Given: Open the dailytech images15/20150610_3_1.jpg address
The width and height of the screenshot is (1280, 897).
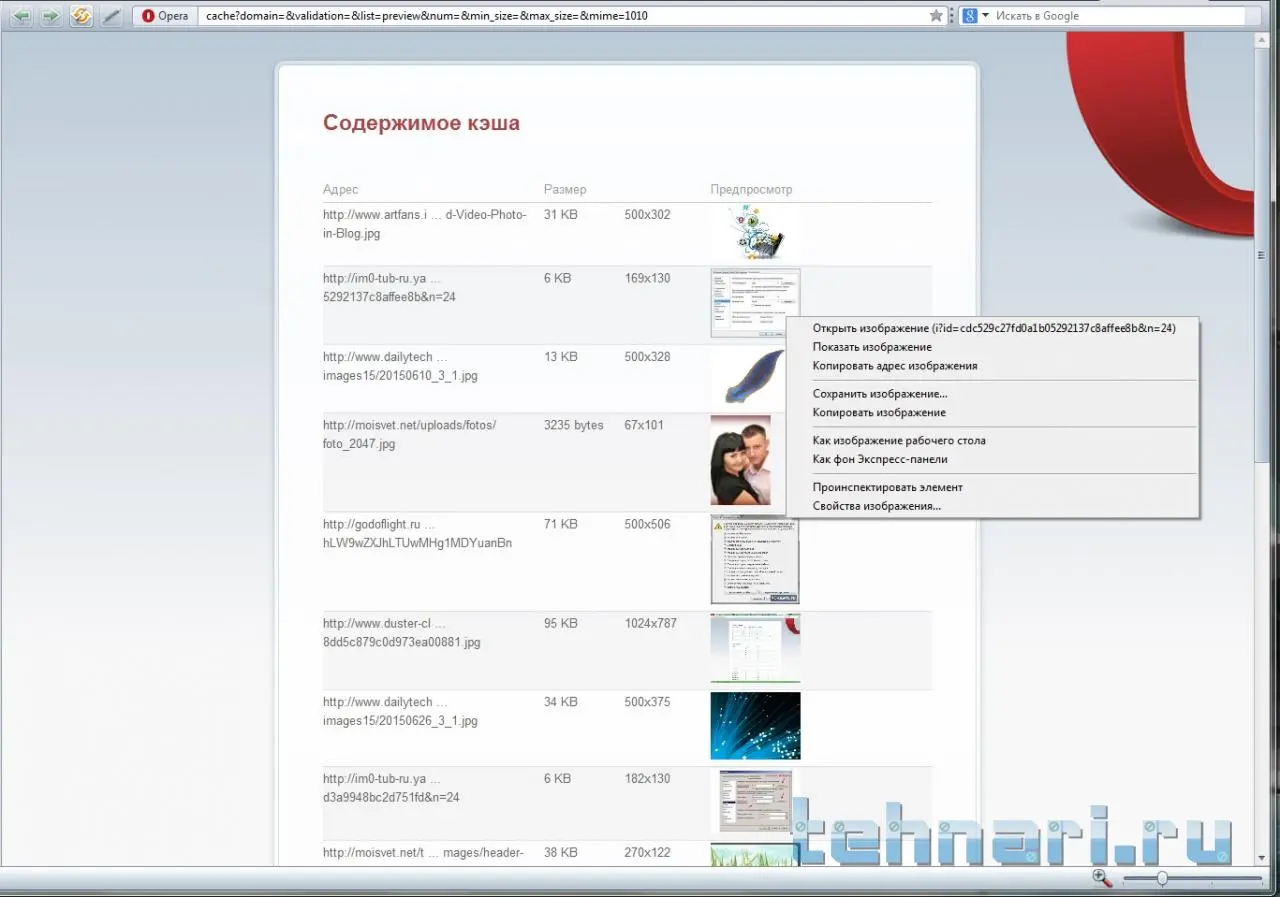Looking at the screenshot, I should tap(400, 367).
